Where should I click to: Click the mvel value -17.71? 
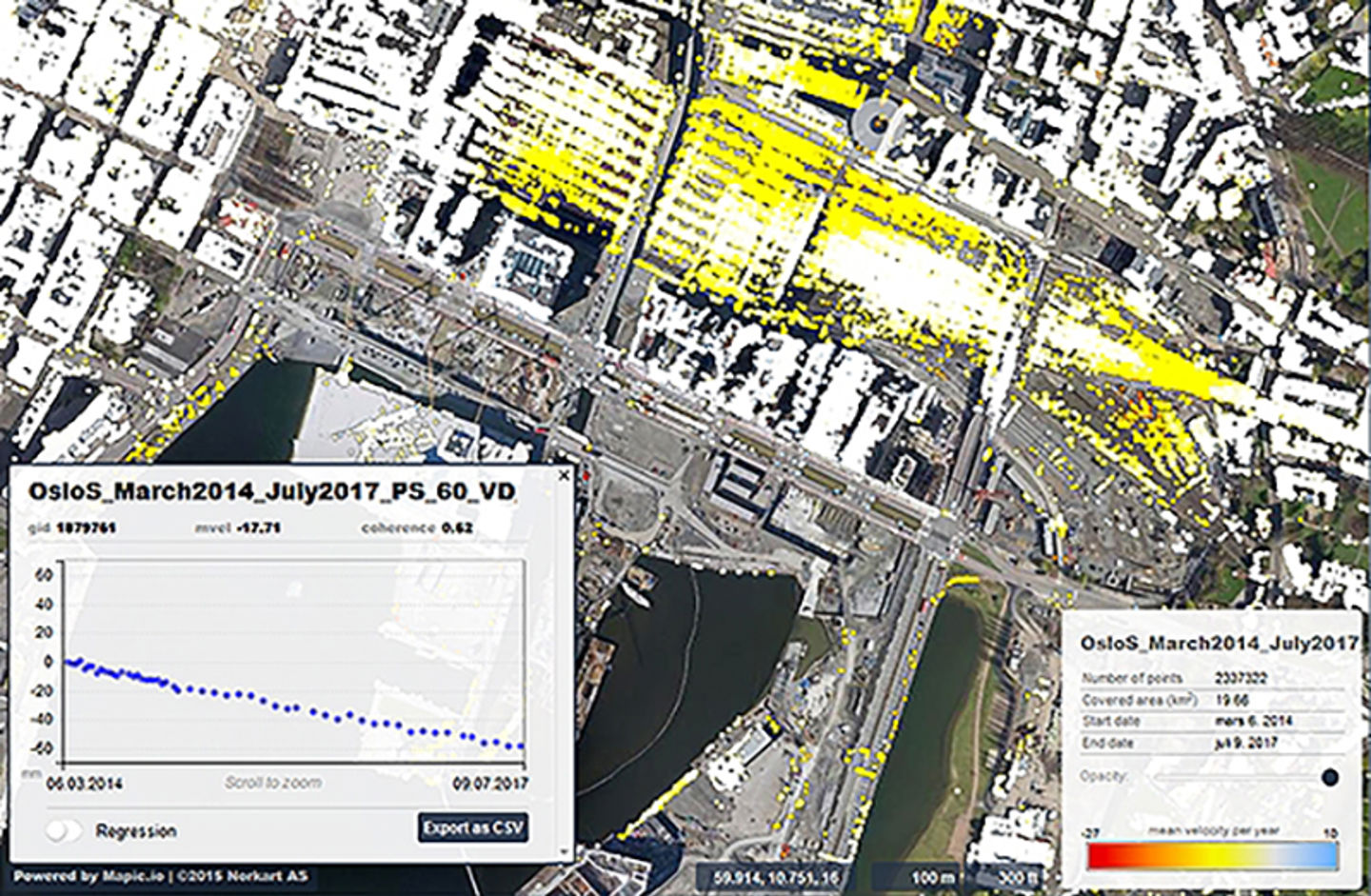click(x=258, y=527)
